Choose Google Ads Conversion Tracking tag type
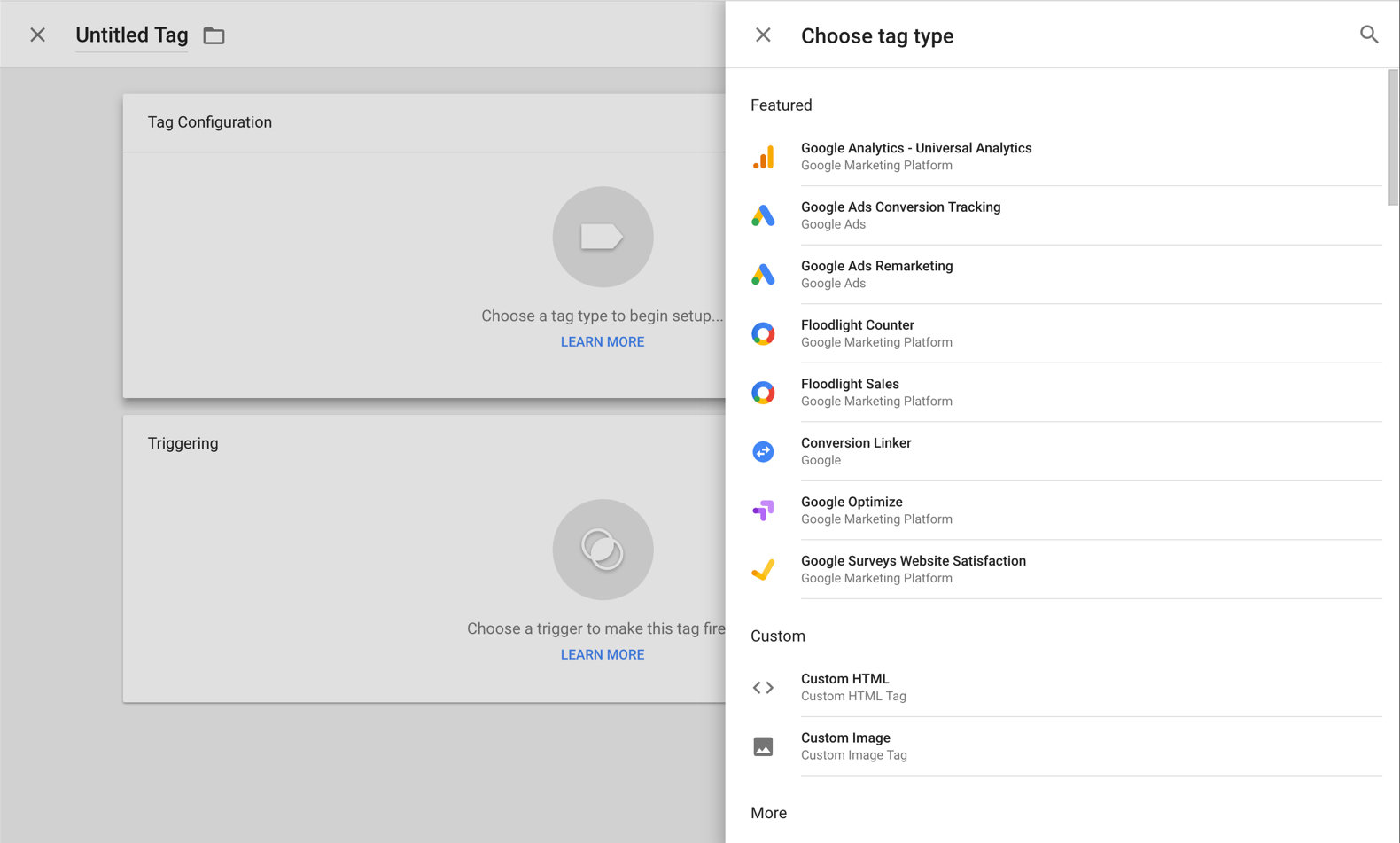Screen dimensions: 1400x843 point(1066,215)
